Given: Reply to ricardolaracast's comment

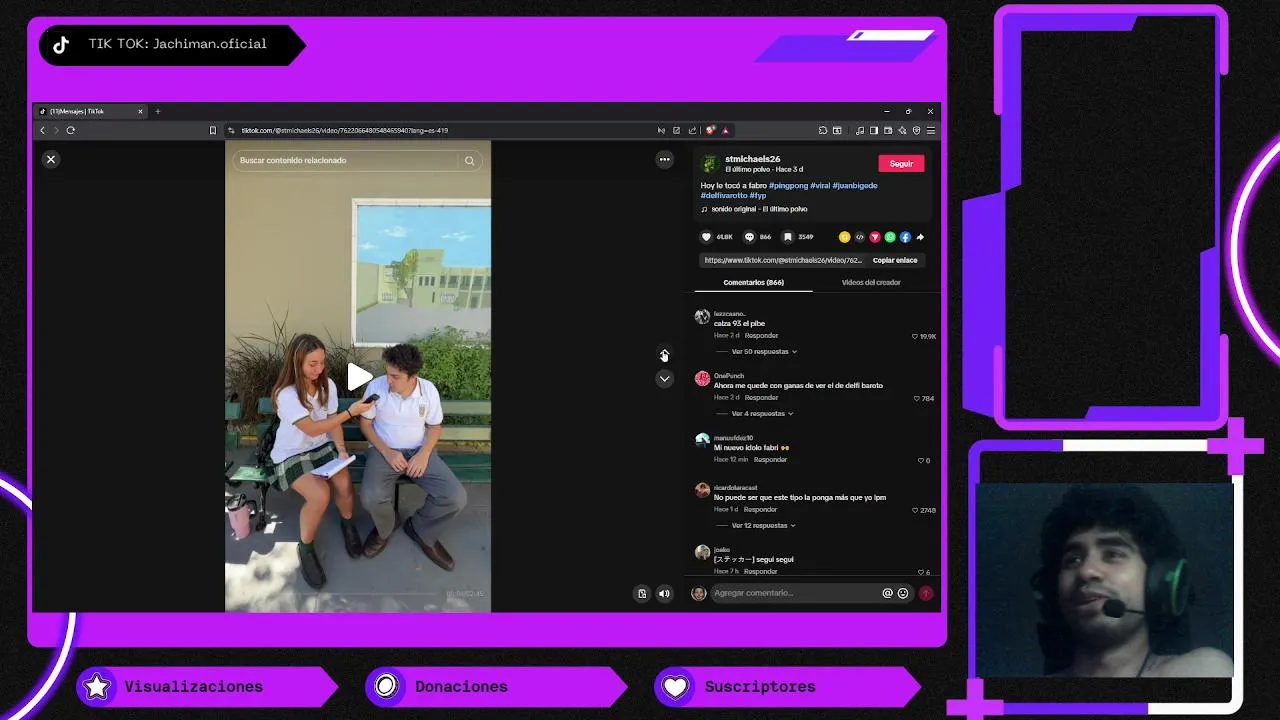Looking at the screenshot, I should click(x=760, y=510).
